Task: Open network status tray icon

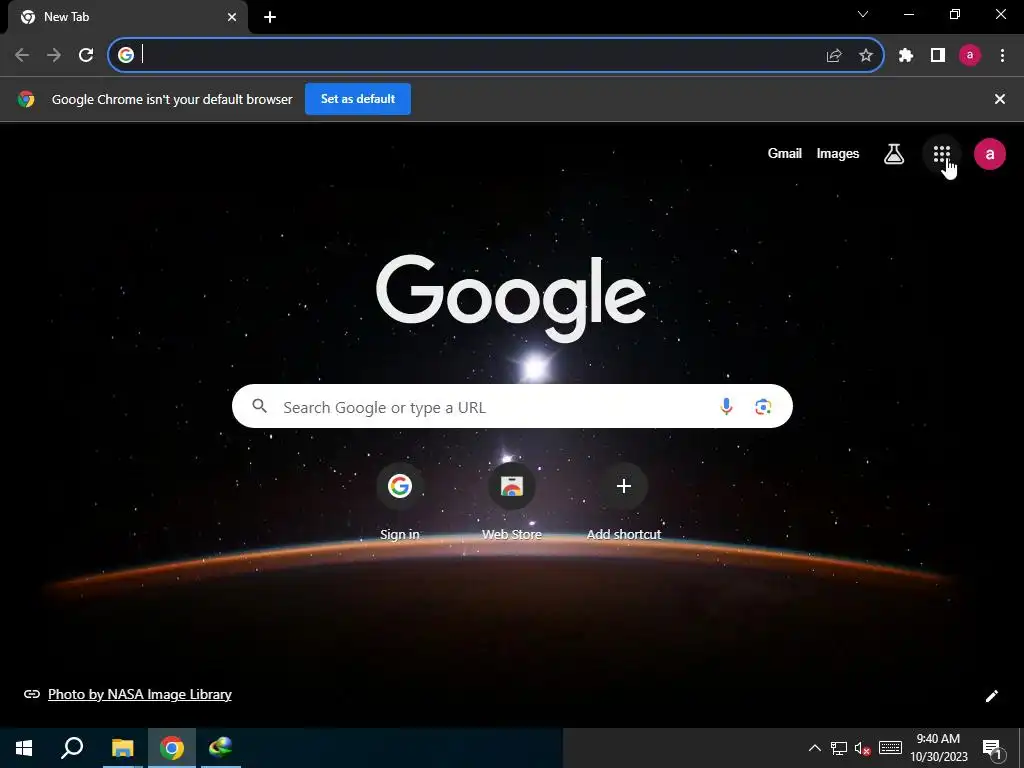Action: tap(839, 748)
